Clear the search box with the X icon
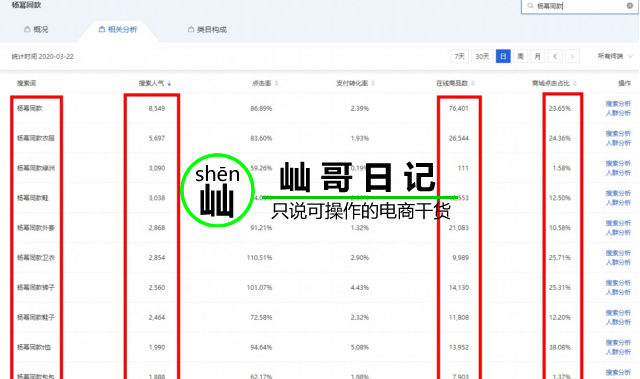Screen dimensions: 640x379 coord(630,6)
